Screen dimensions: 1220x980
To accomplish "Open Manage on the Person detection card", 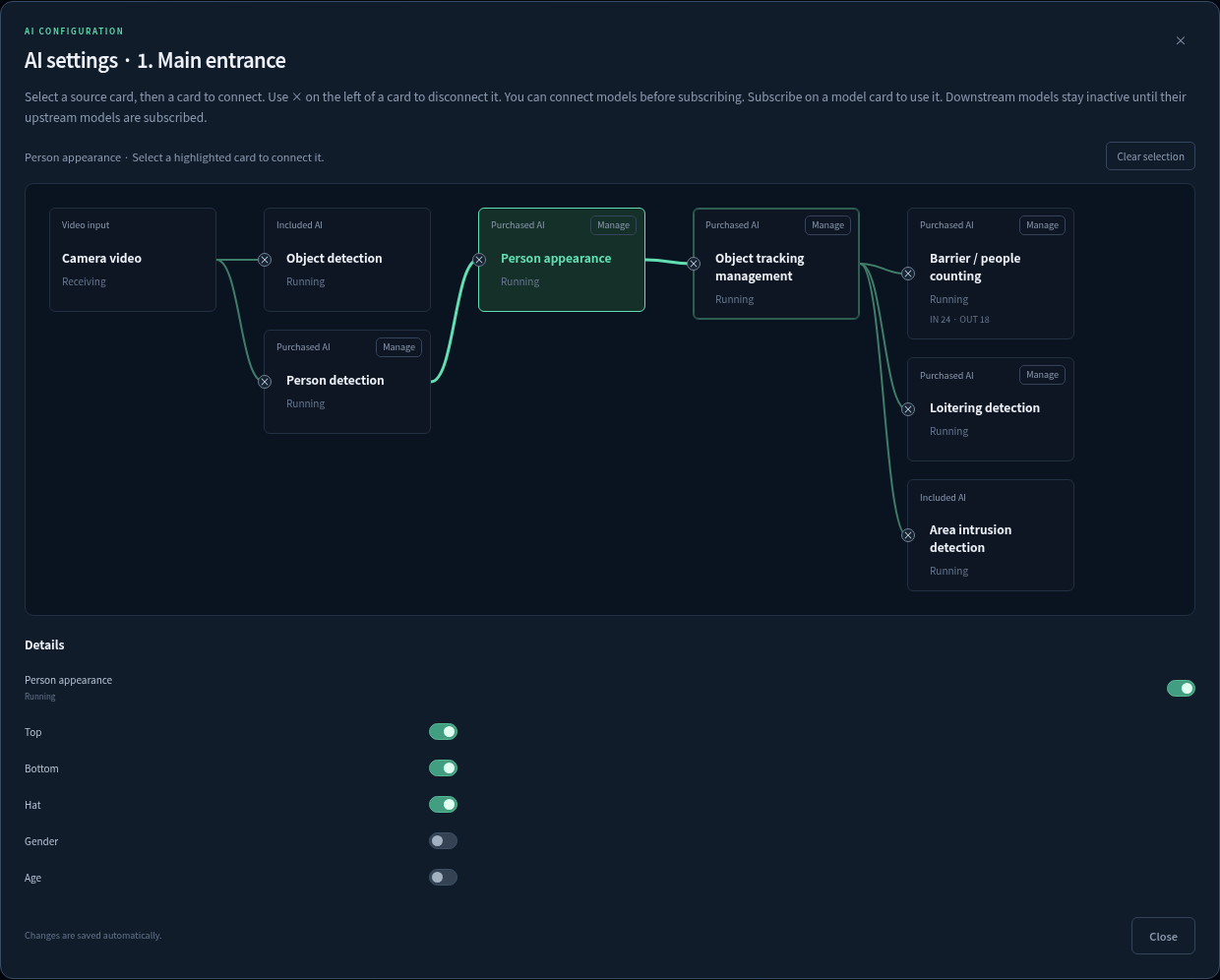I will [398, 347].
